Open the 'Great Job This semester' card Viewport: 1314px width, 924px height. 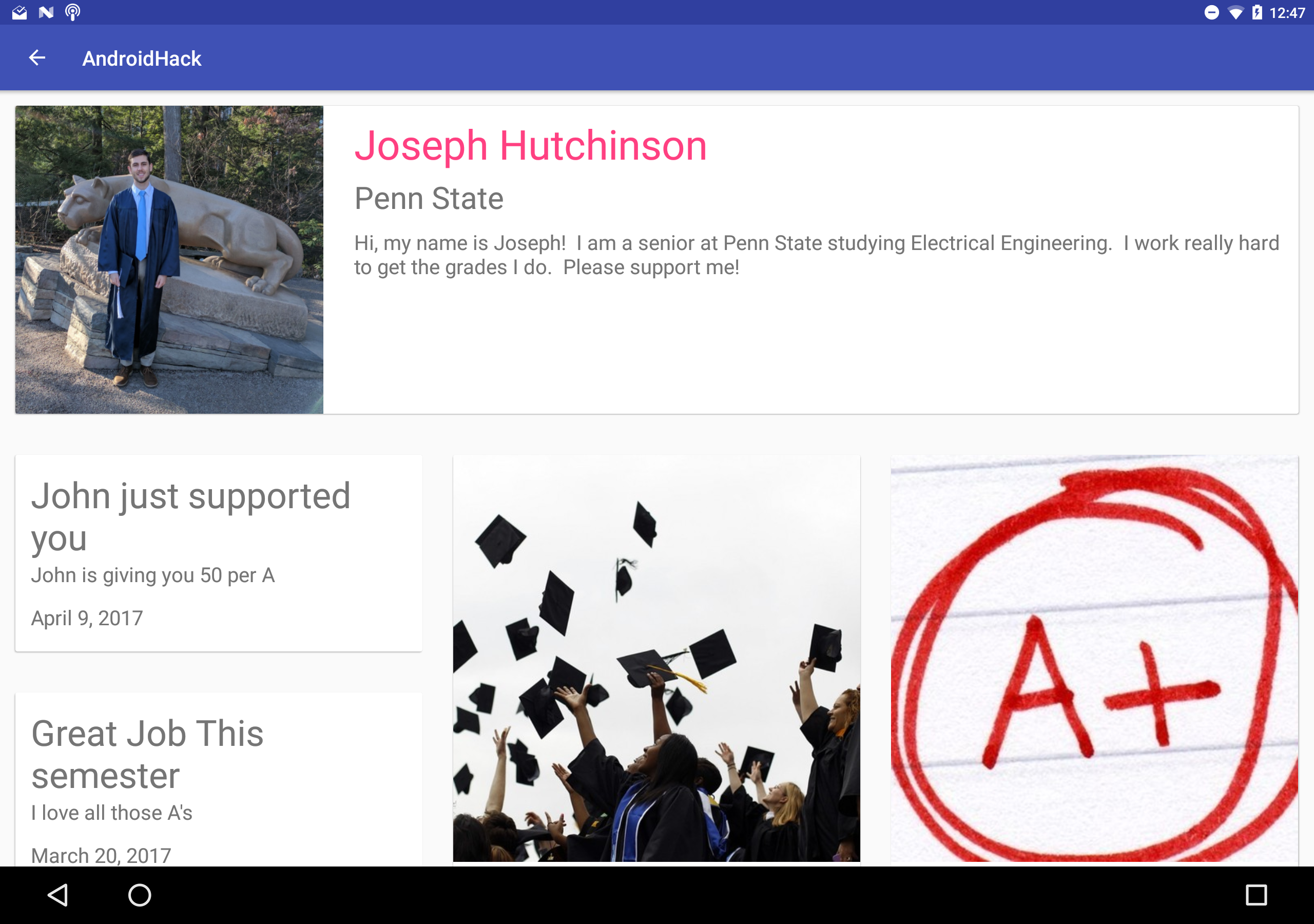219,779
